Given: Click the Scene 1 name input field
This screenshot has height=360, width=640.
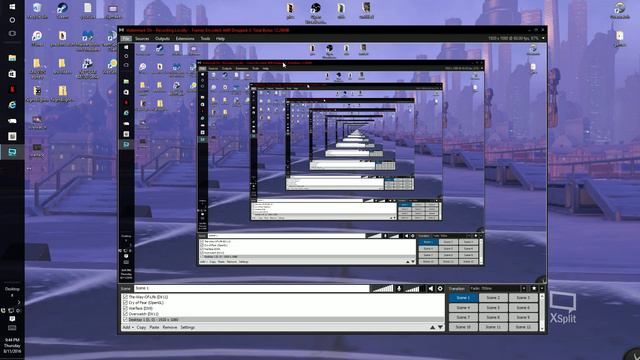Looking at the screenshot, I should coord(251,289).
